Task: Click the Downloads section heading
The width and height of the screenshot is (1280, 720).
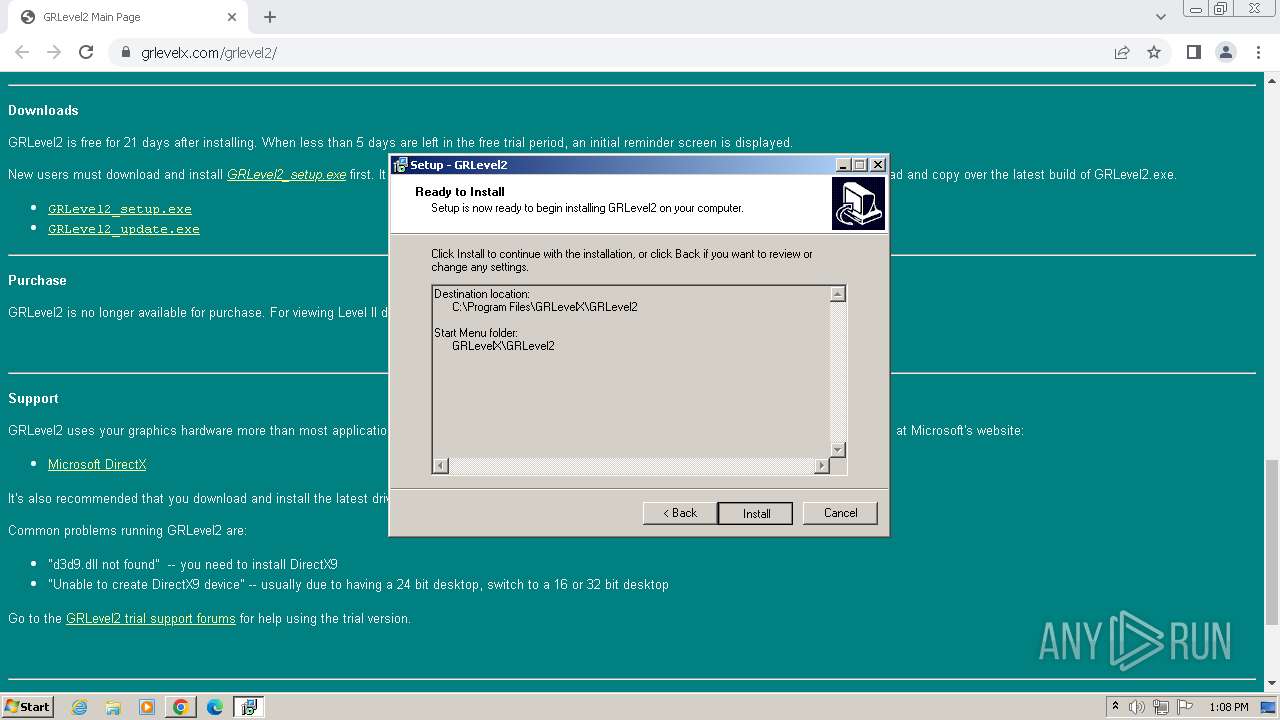Action: click(43, 110)
